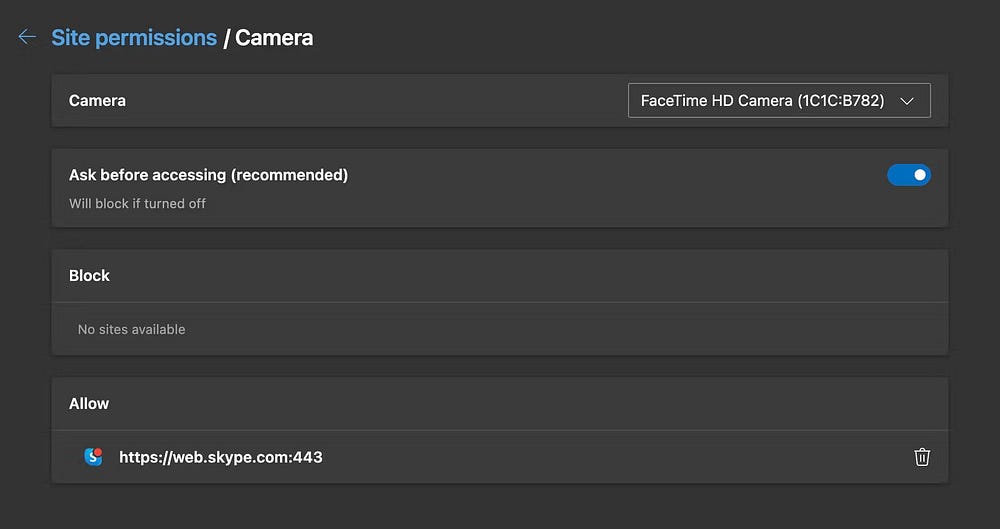The height and width of the screenshot is (529, 1000).
Task: Click the Skype favicon in the Allow list
Action: click(93, 457)
